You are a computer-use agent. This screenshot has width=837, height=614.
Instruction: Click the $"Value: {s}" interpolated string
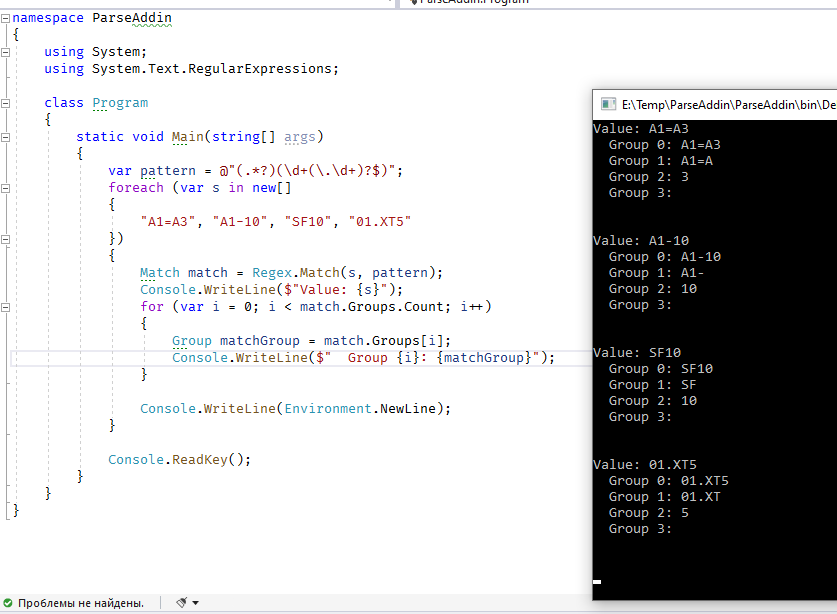pyautogui.click(x=336, y=290)
